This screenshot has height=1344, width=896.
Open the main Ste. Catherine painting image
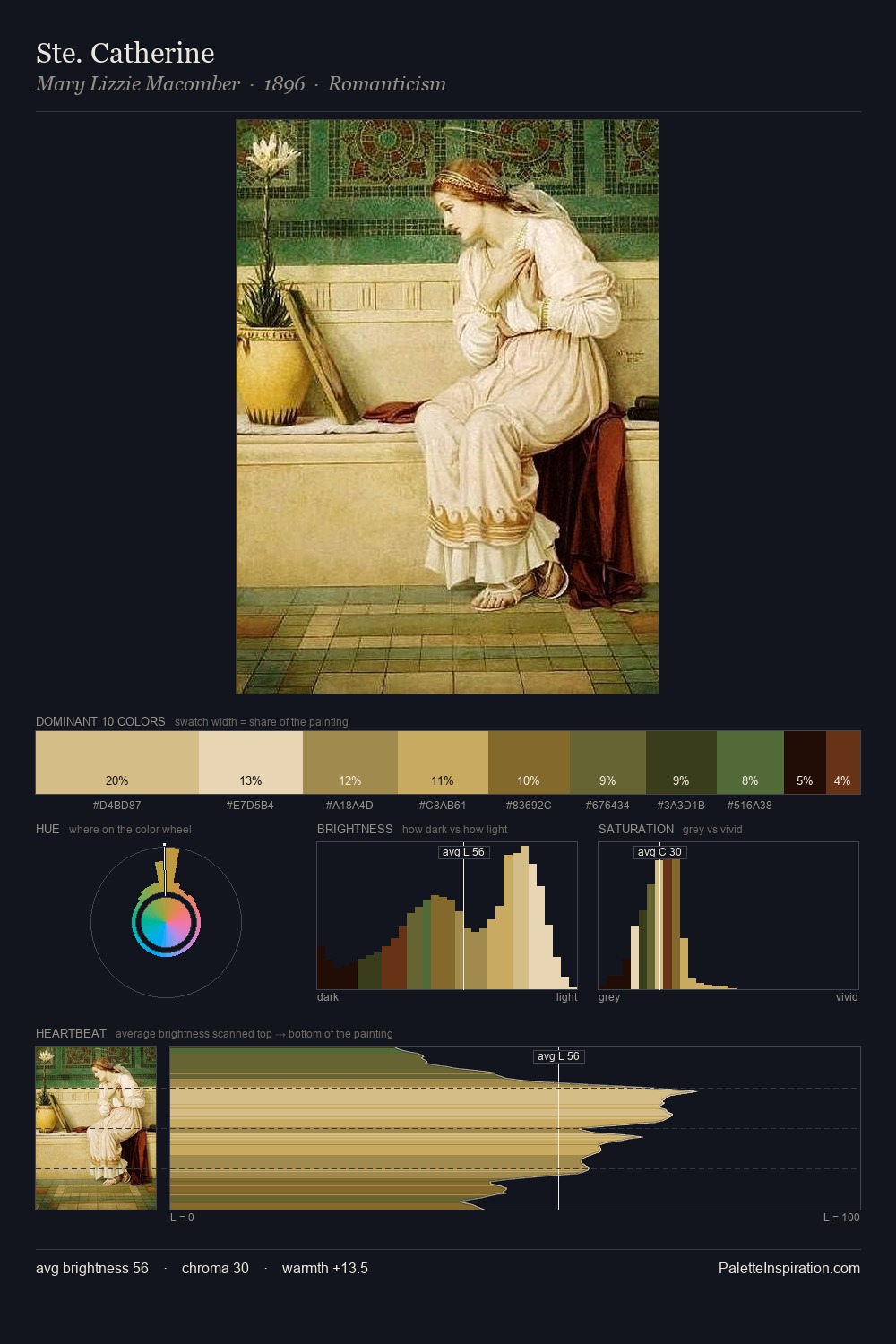click(x=447, y=407)
